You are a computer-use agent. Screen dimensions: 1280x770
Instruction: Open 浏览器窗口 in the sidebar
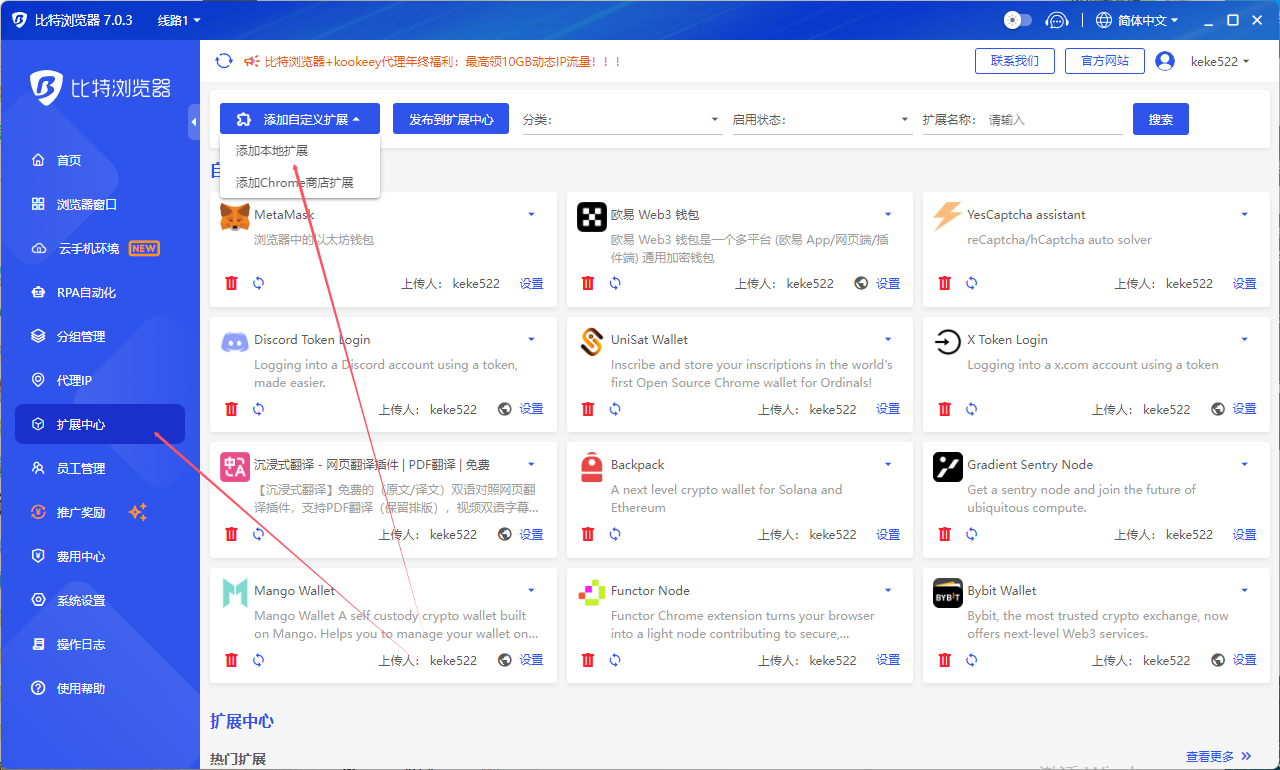87,205
